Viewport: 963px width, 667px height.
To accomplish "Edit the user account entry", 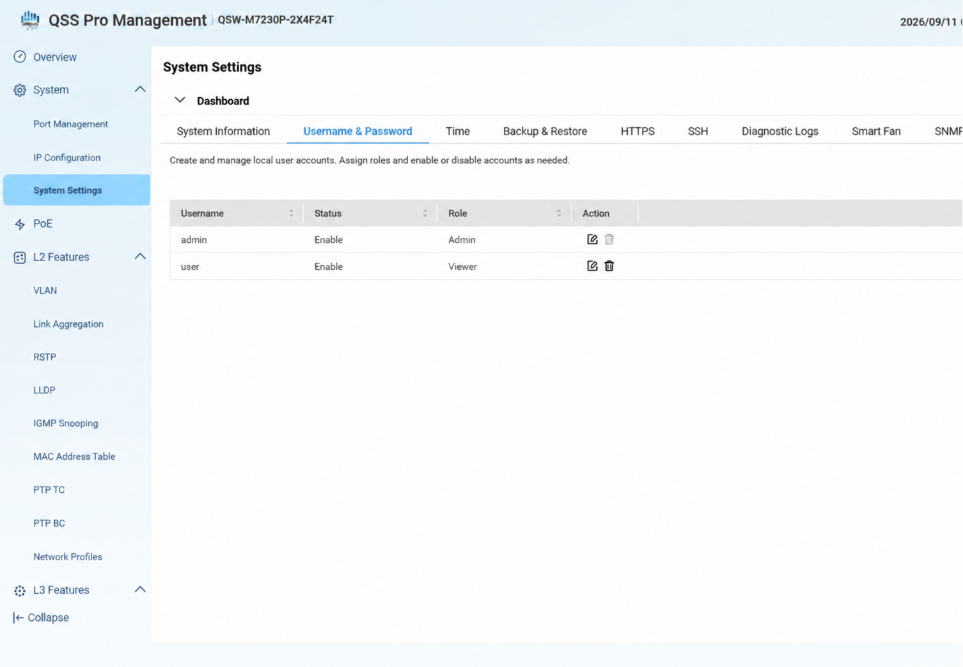I will [592, 266].
